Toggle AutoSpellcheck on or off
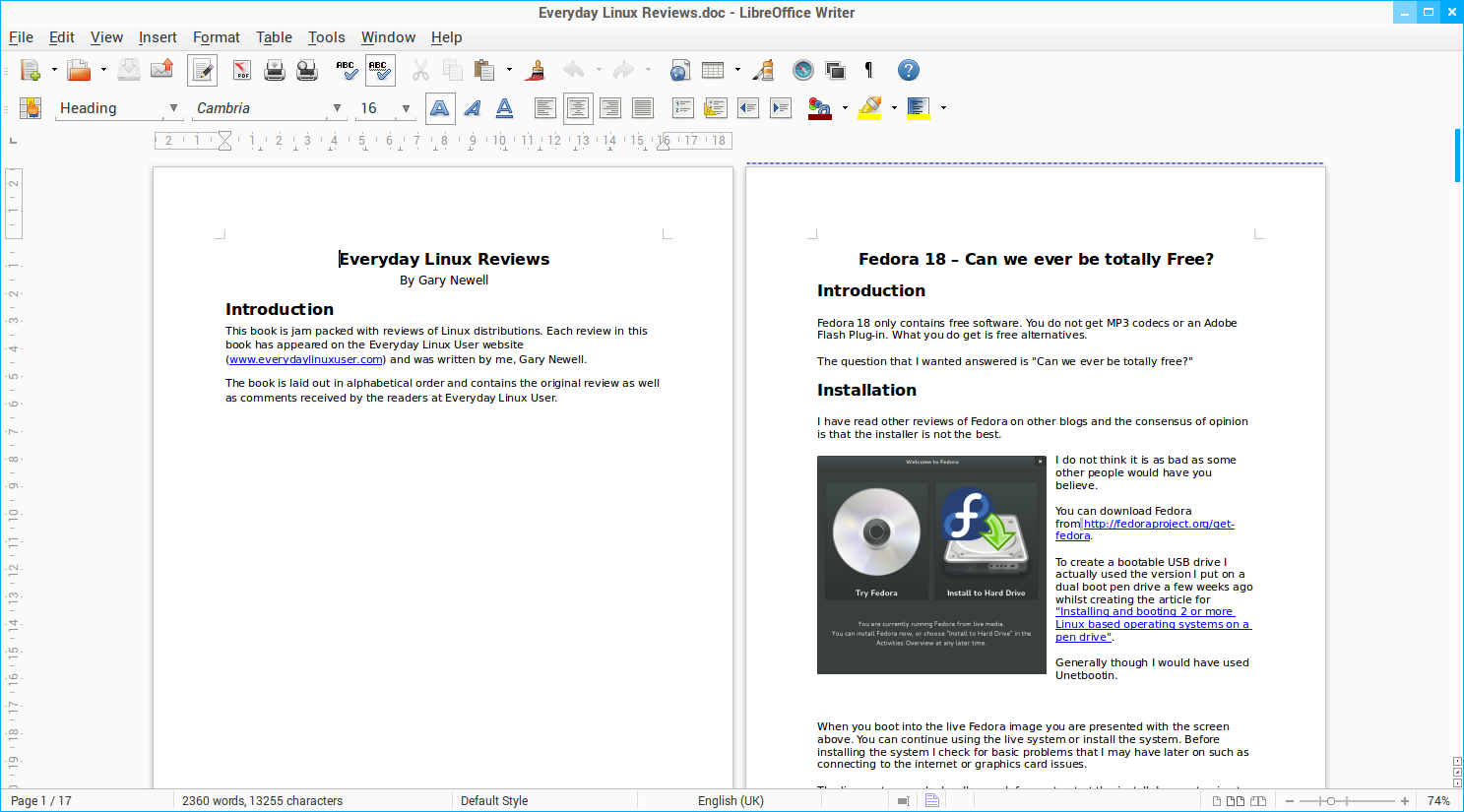1464x812 pixels. tap(380, 70)
